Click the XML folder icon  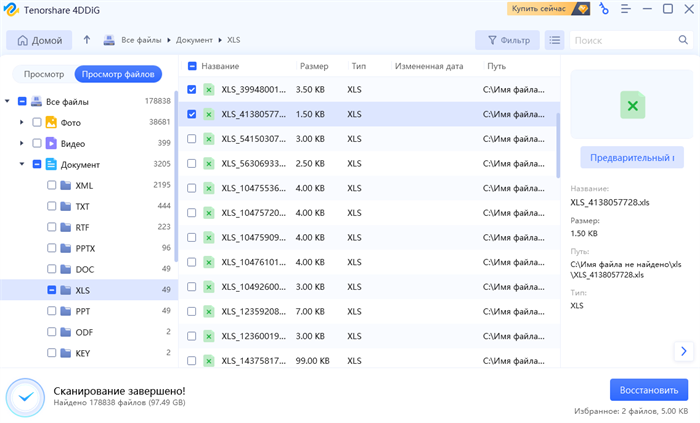click(66, 185)
